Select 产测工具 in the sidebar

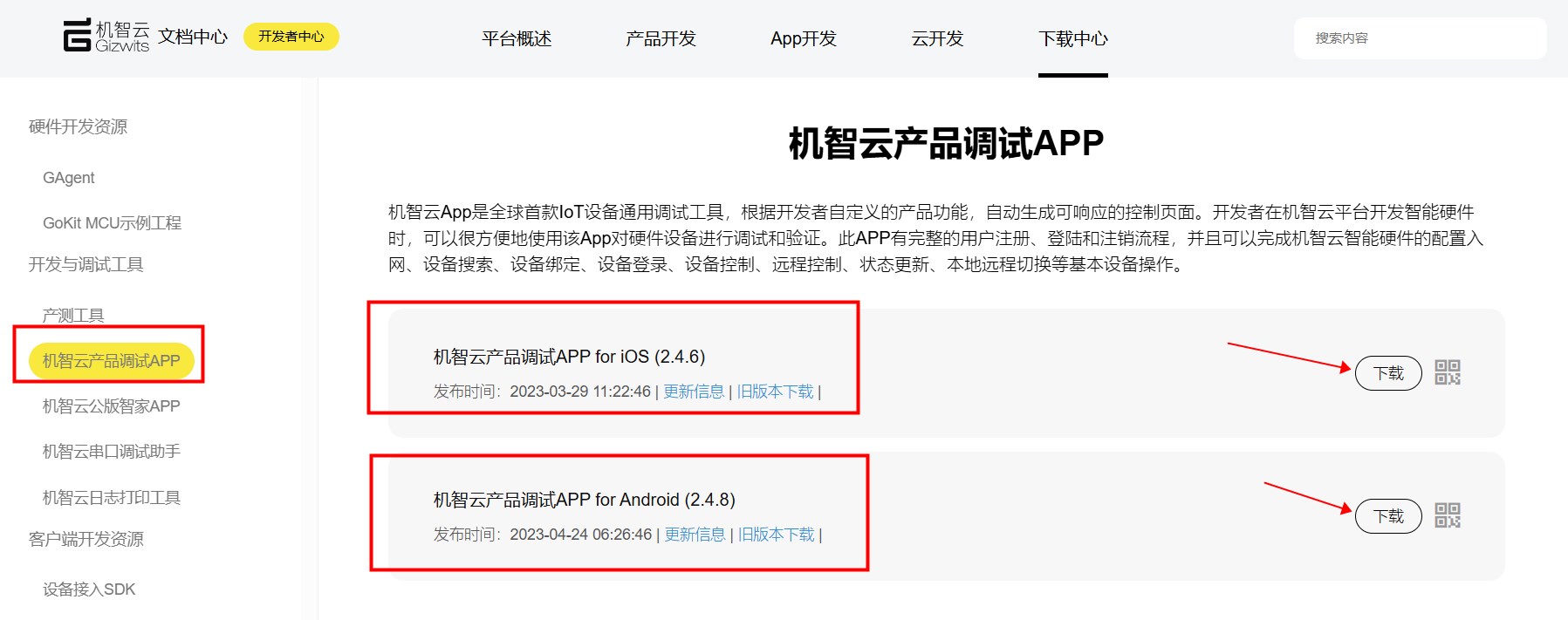[73, 316]
